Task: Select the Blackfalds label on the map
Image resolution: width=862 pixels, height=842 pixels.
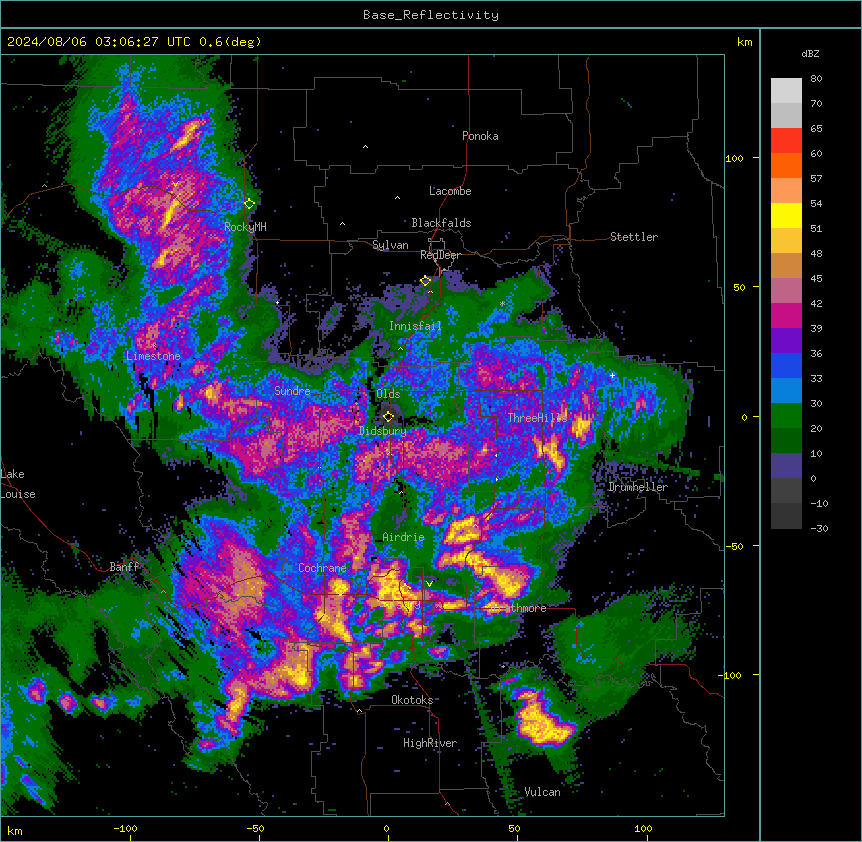Action: click(x=441, y=223)
